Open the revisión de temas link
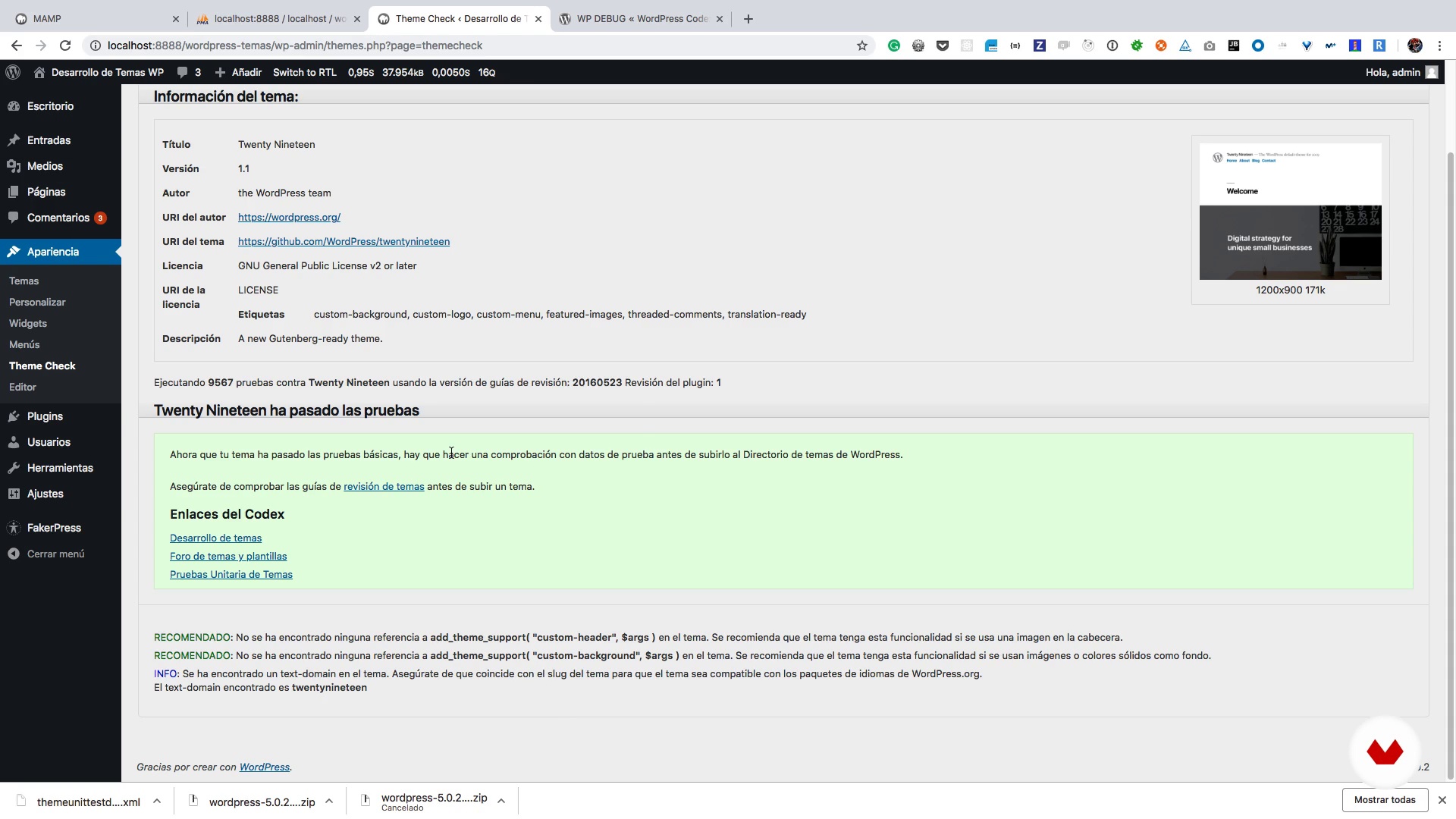Image resolution: width=1456 pixels, height=819 pixels. [x=384, y=486]
